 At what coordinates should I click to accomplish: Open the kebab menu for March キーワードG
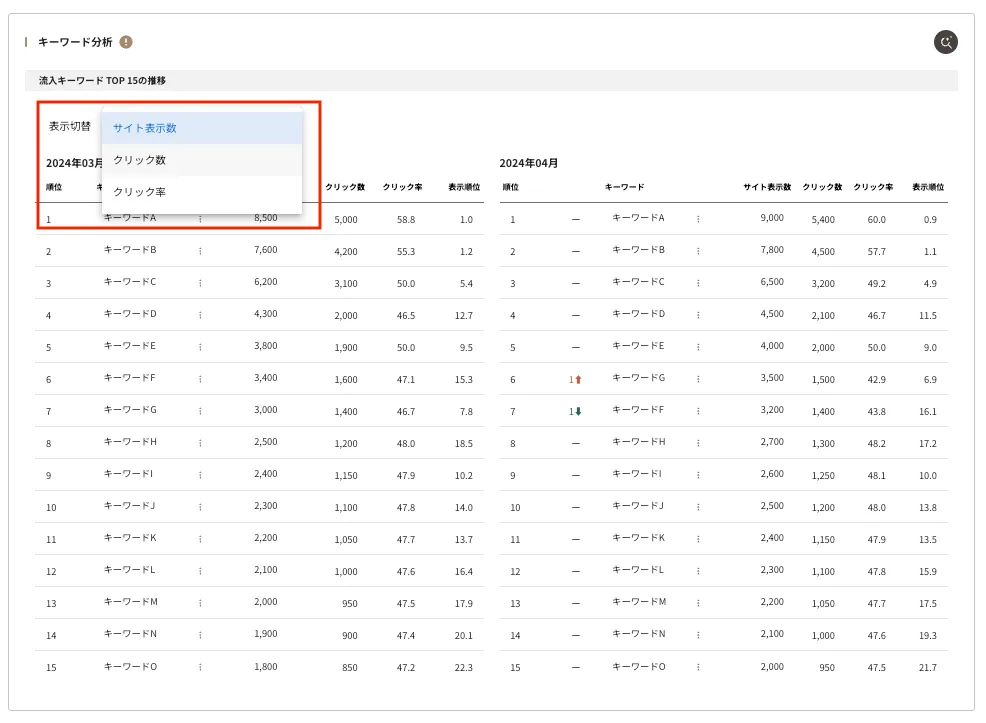(x=200, y=411)
